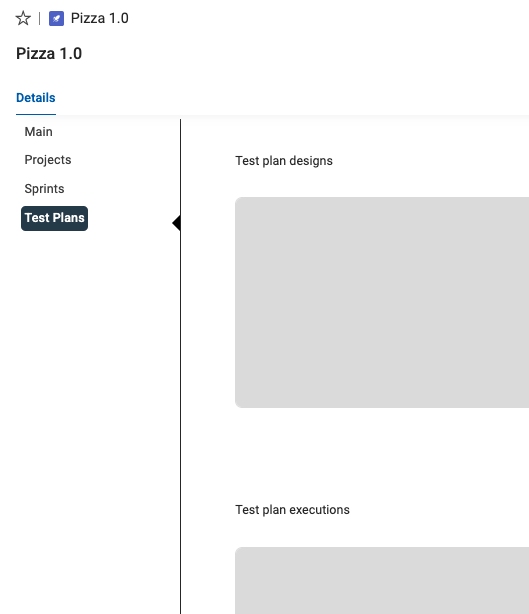Image resolution: width=529 pixels, height=614 pixels.
Task: Click the Test plan executions heading
Action: (292, 510)
